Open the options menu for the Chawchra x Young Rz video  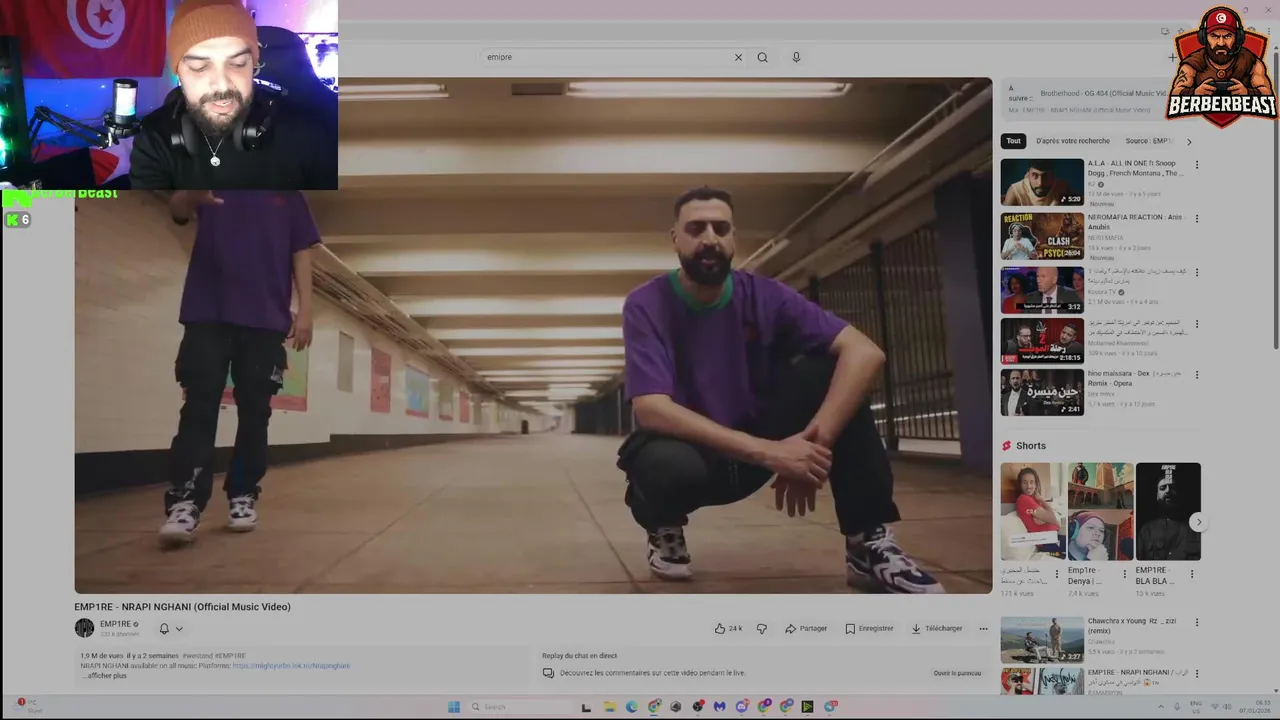[1196, 622]
